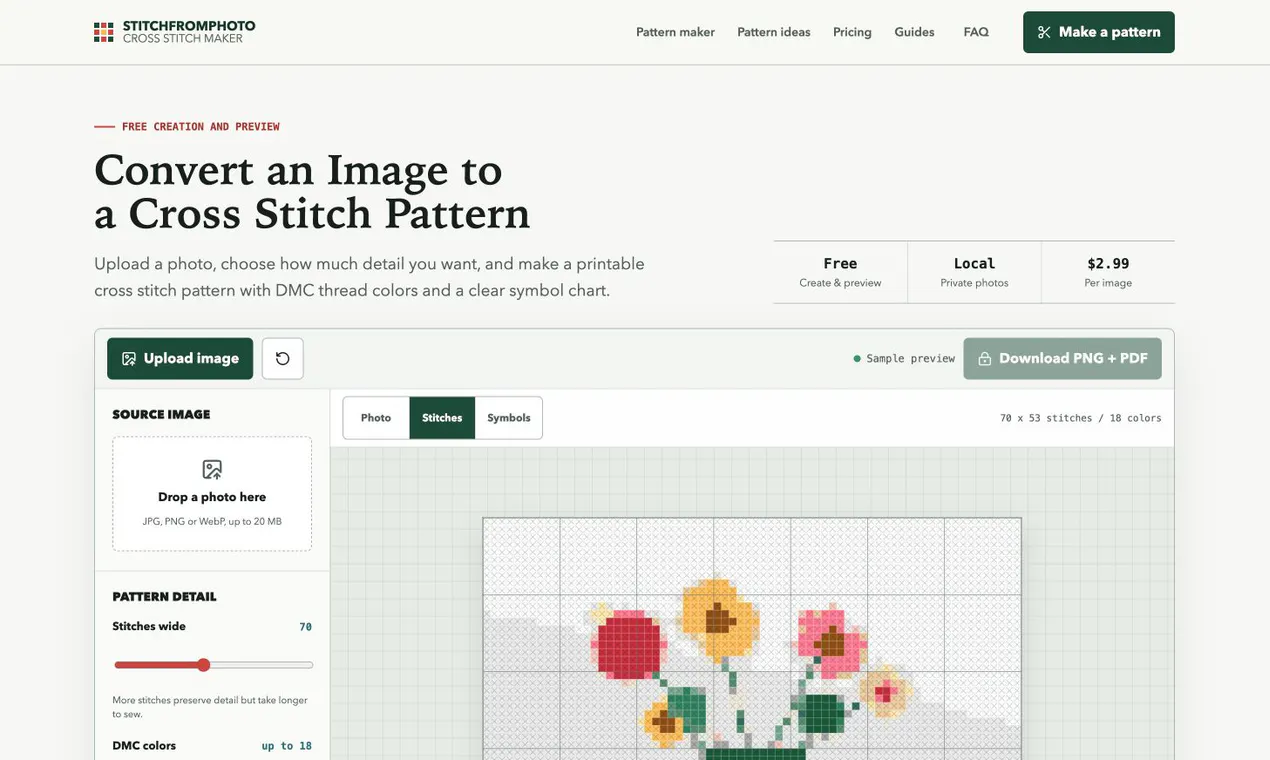
Task: Click the Make a pattern button
Action: pos(1099,32)
